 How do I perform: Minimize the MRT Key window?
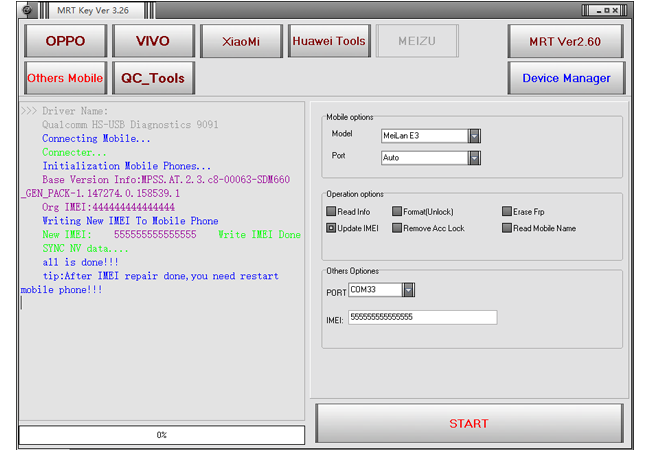[599, 10]
